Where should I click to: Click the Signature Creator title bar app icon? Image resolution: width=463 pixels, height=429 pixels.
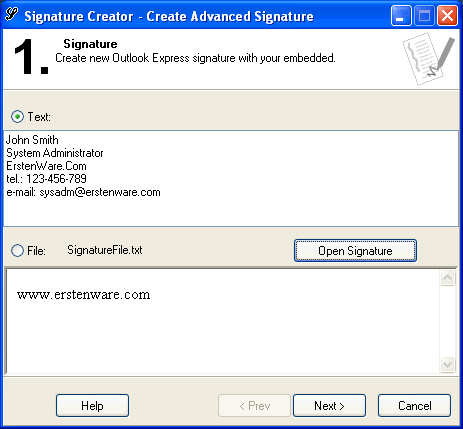click(x=12, y=15)
